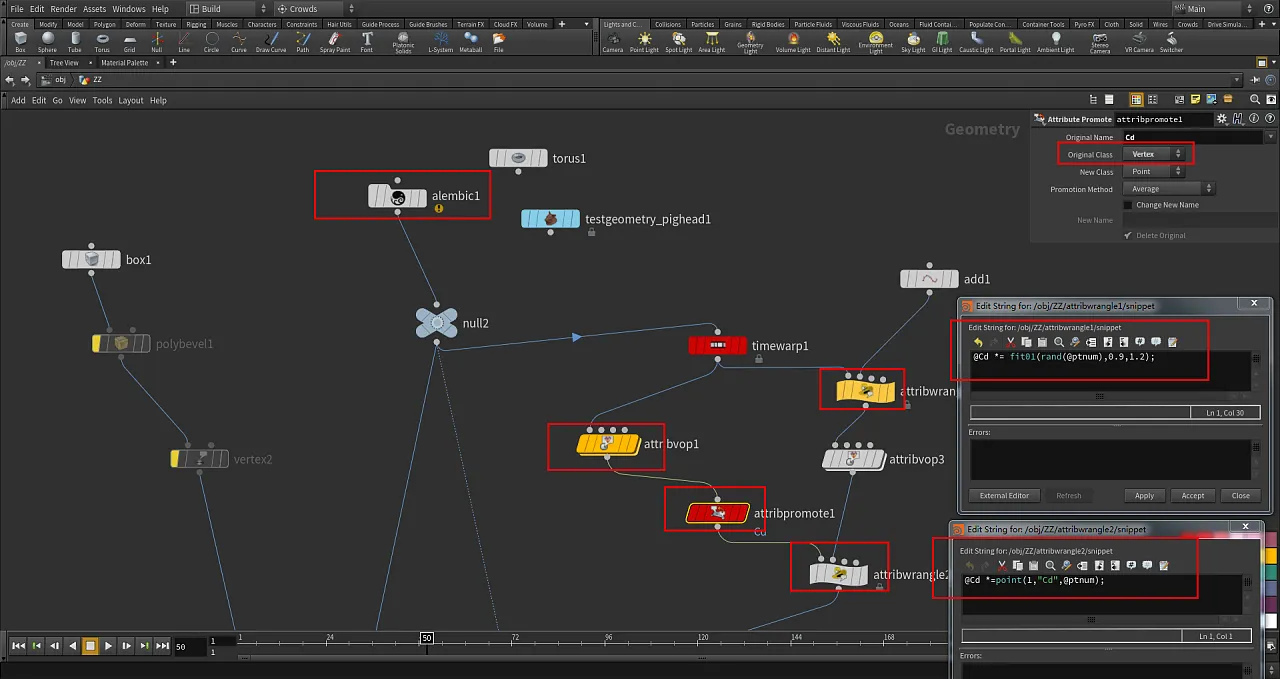Click Accept in attribwrangle1 snippet editor

(1193, 496)
